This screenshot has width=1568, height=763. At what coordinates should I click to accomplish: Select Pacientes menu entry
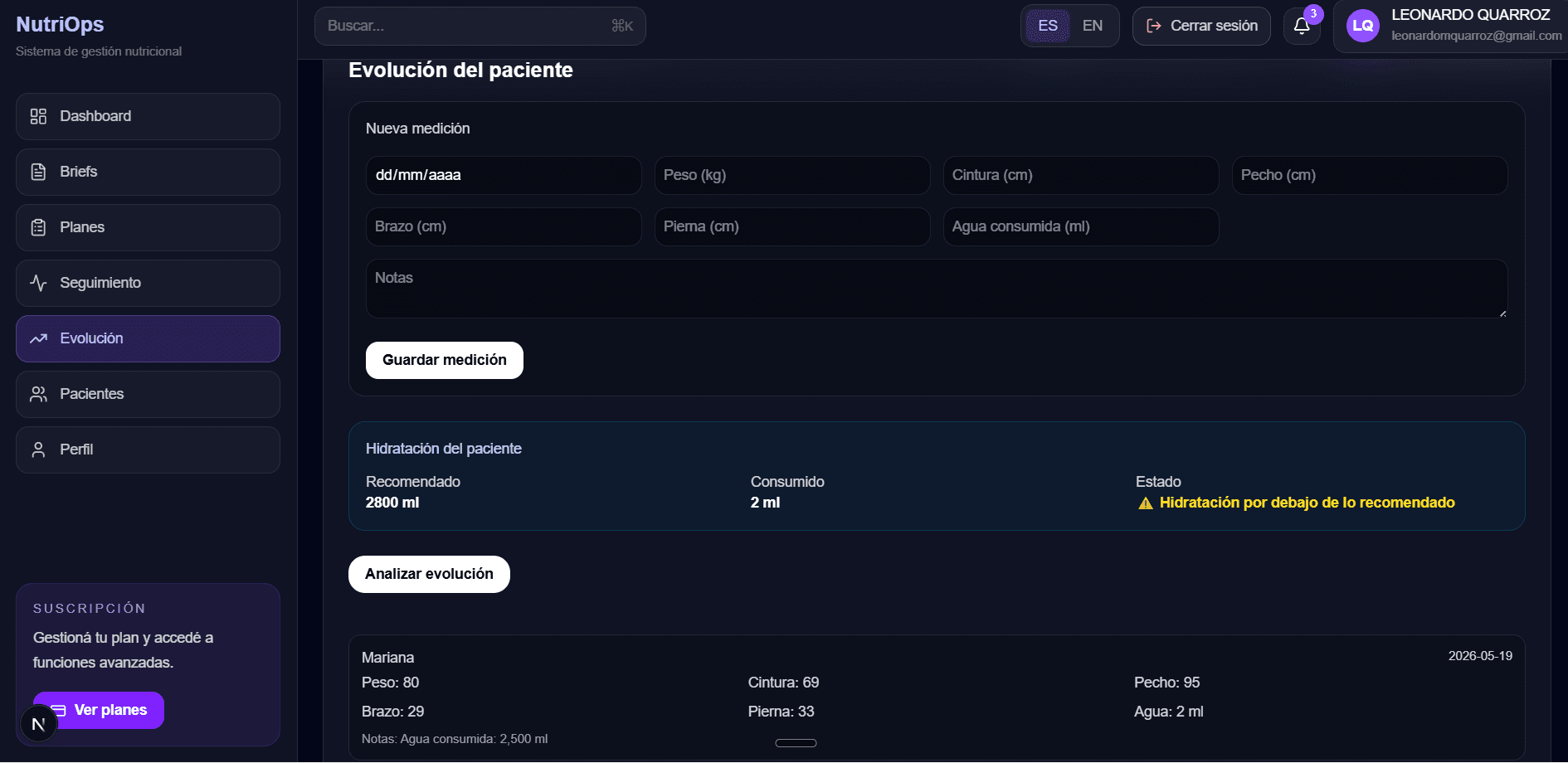click(x=148, y=394)
